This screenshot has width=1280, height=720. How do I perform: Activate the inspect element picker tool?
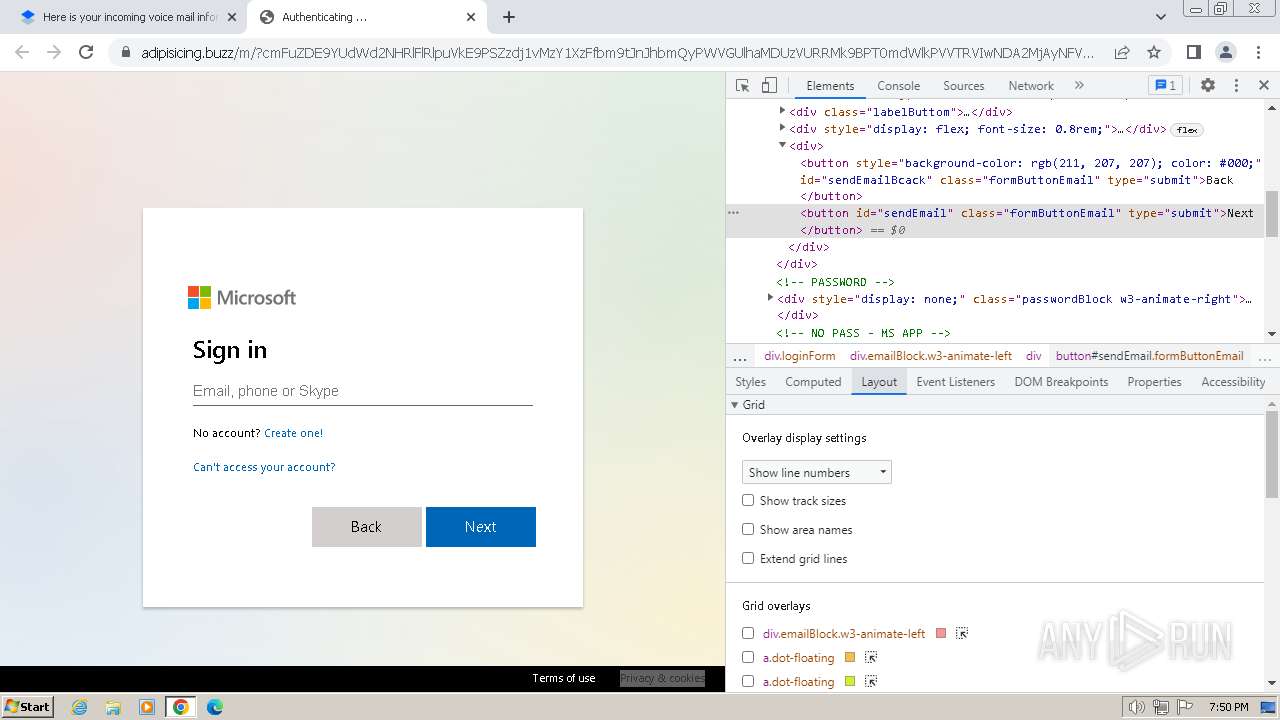742,86
